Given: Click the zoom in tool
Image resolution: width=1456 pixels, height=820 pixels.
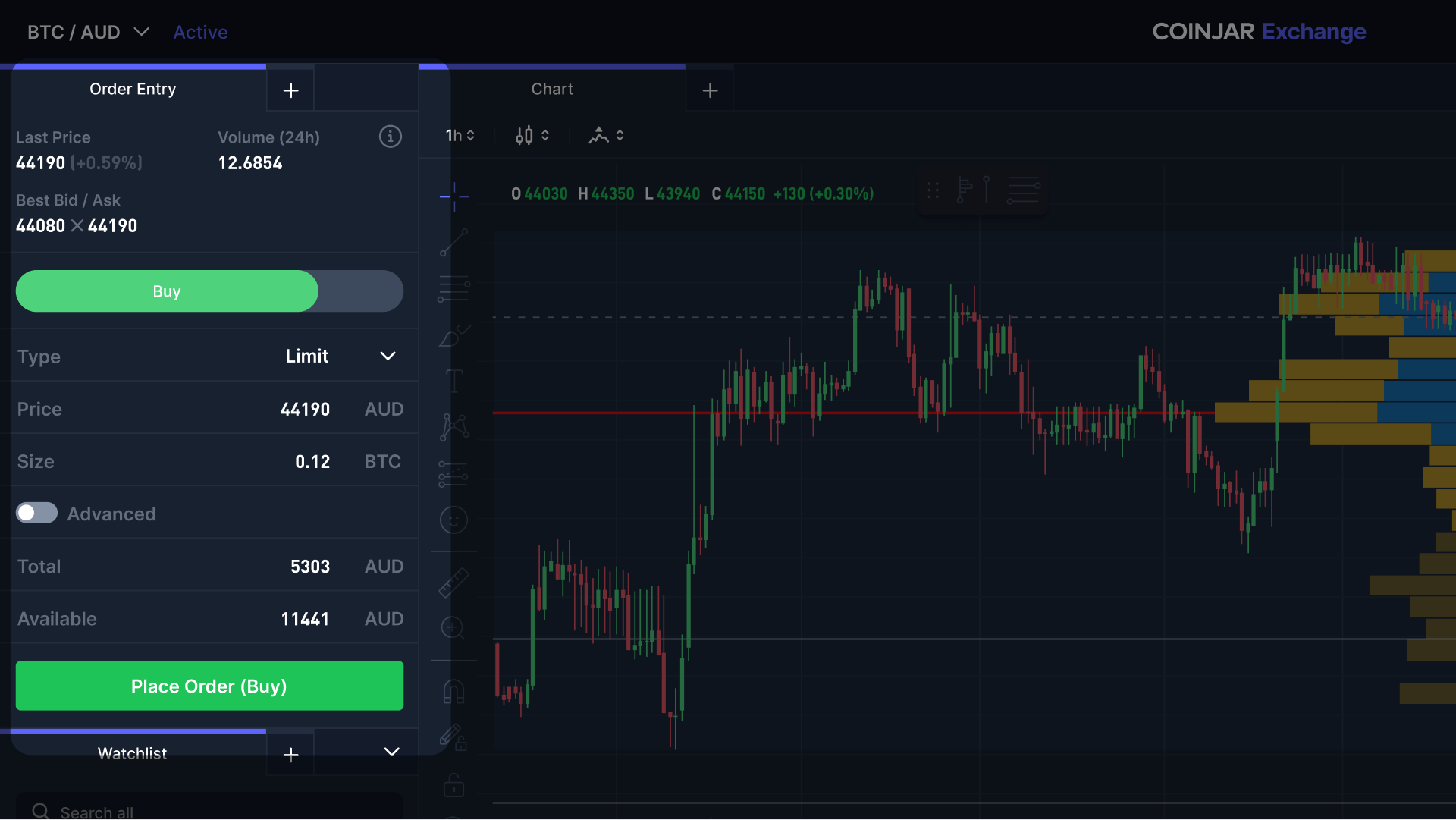Looking at the screenshot, I should [x=453, y=628].
